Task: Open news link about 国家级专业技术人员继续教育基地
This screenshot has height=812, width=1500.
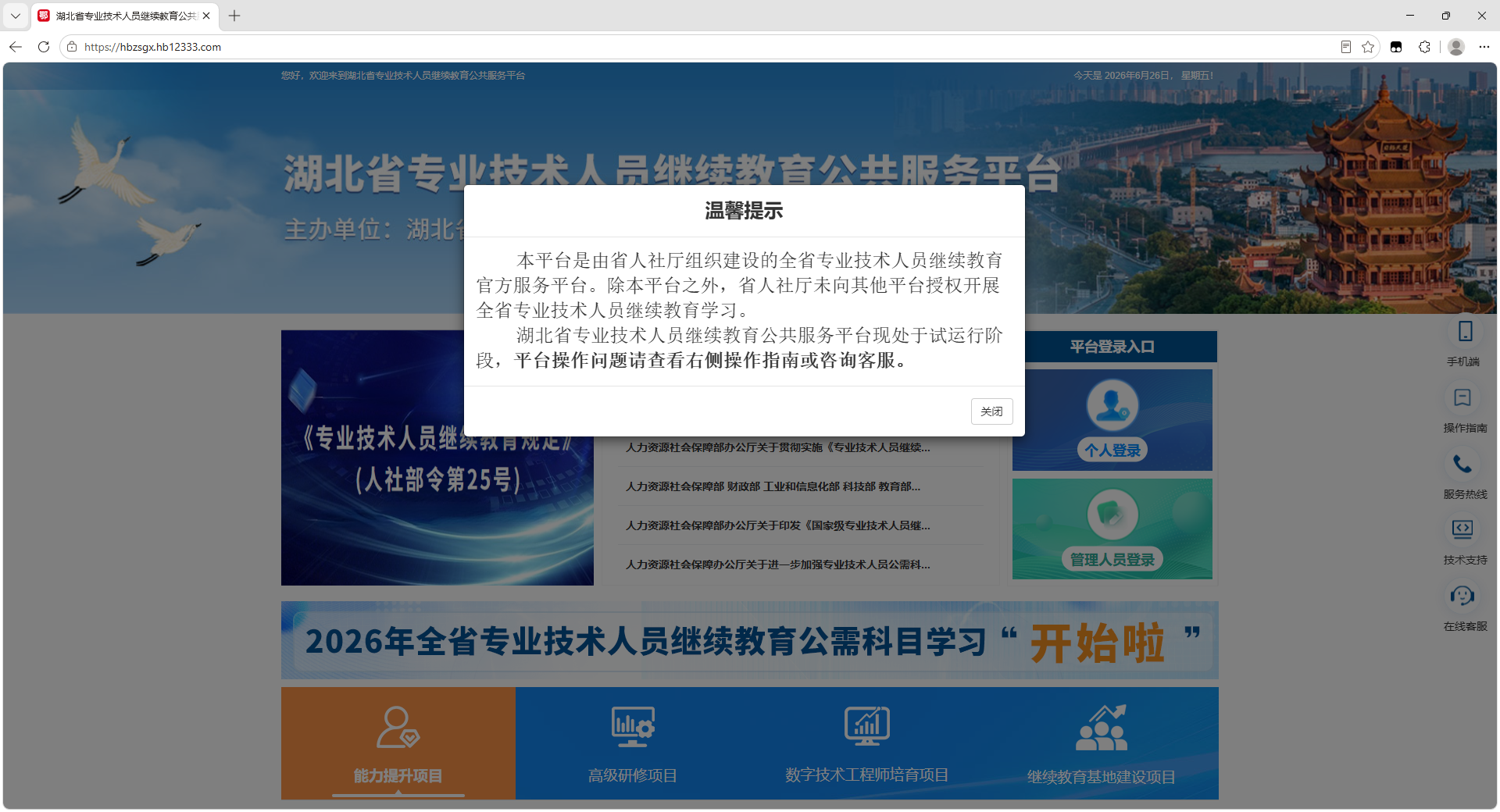Action: point(778,525)
